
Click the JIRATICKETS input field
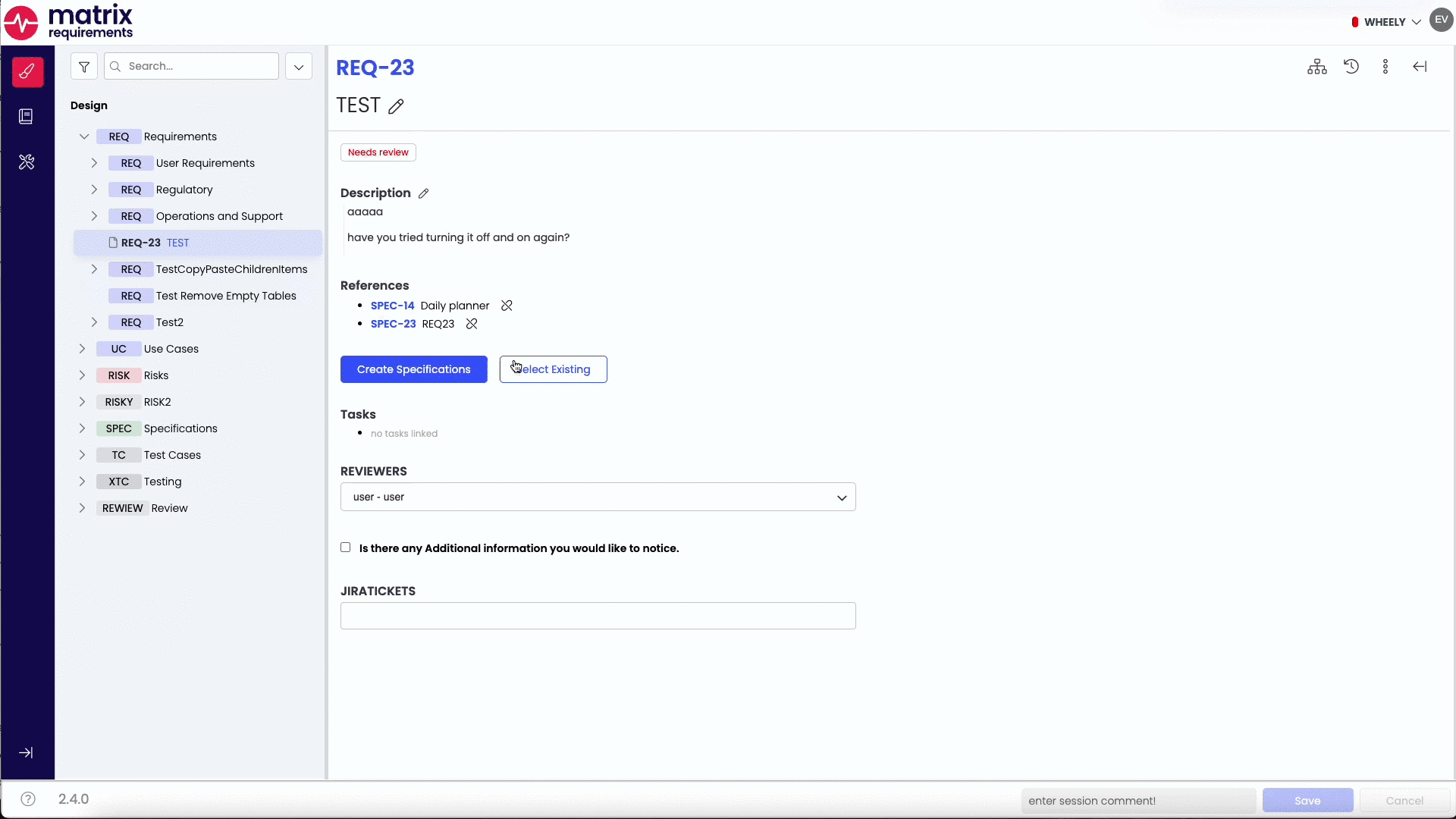point(598,616)
